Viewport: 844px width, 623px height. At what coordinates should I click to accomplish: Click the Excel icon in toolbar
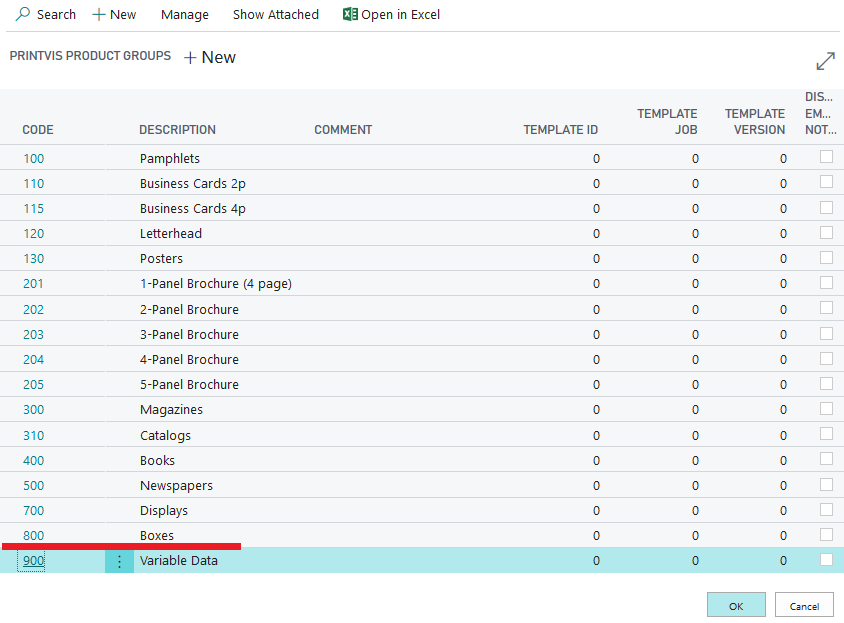point(350,15)
